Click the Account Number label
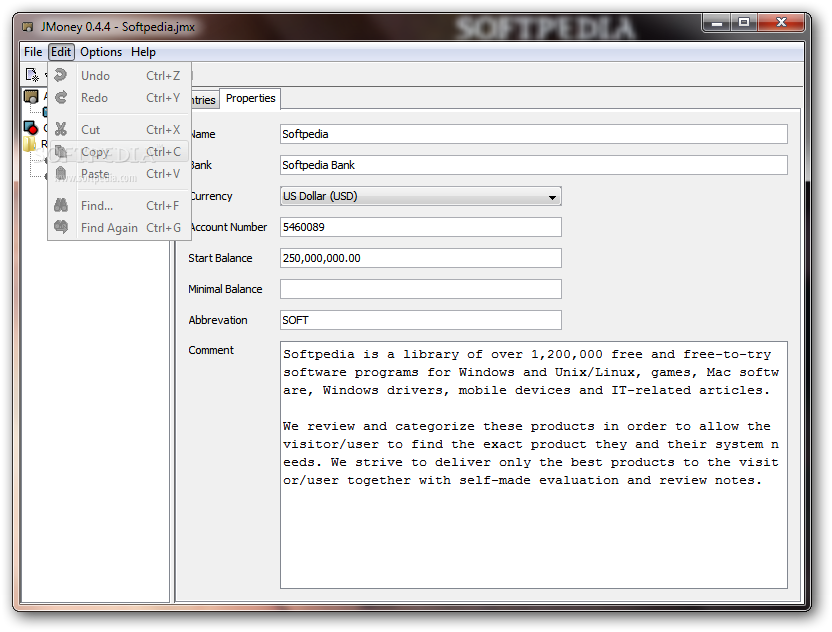This screenshot has width=832, height=632. (229, 227)
